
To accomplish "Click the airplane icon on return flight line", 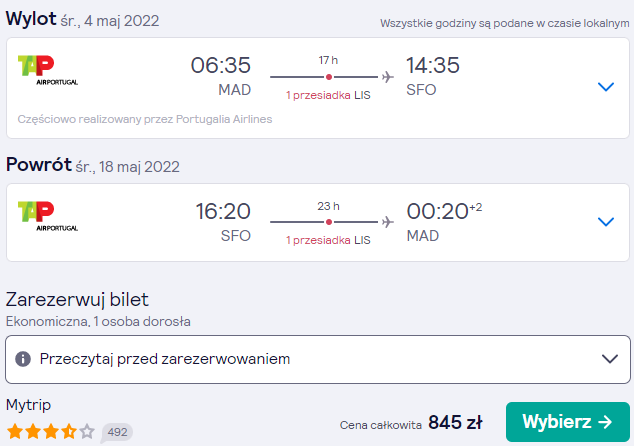I will click(x=387, y=222).
